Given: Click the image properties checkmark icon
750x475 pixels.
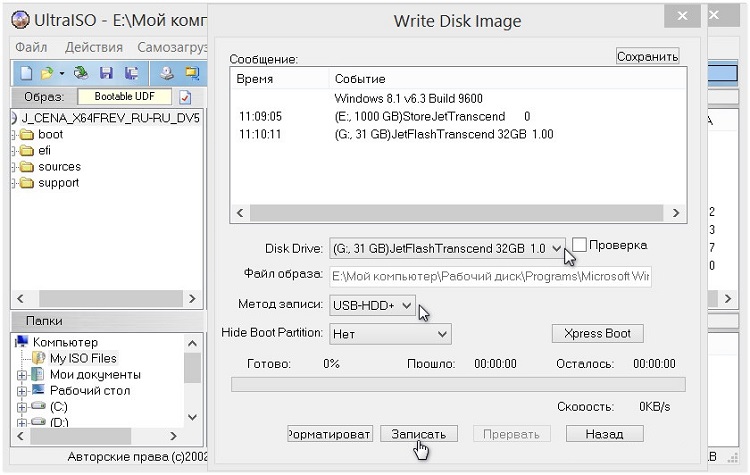Looking at the screenshot, I should click(x=185, y=97).
